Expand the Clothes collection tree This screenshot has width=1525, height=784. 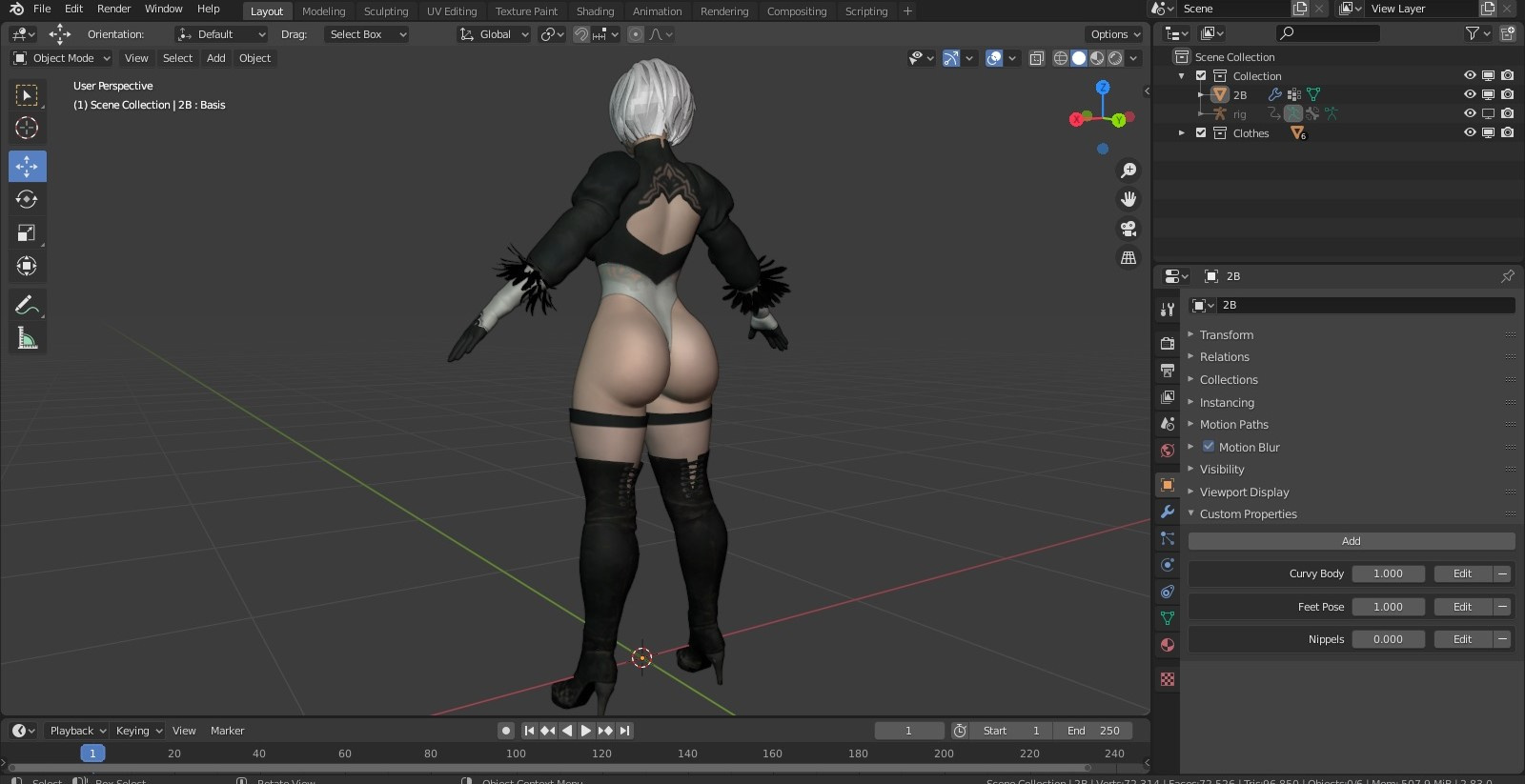[1182, 133]
